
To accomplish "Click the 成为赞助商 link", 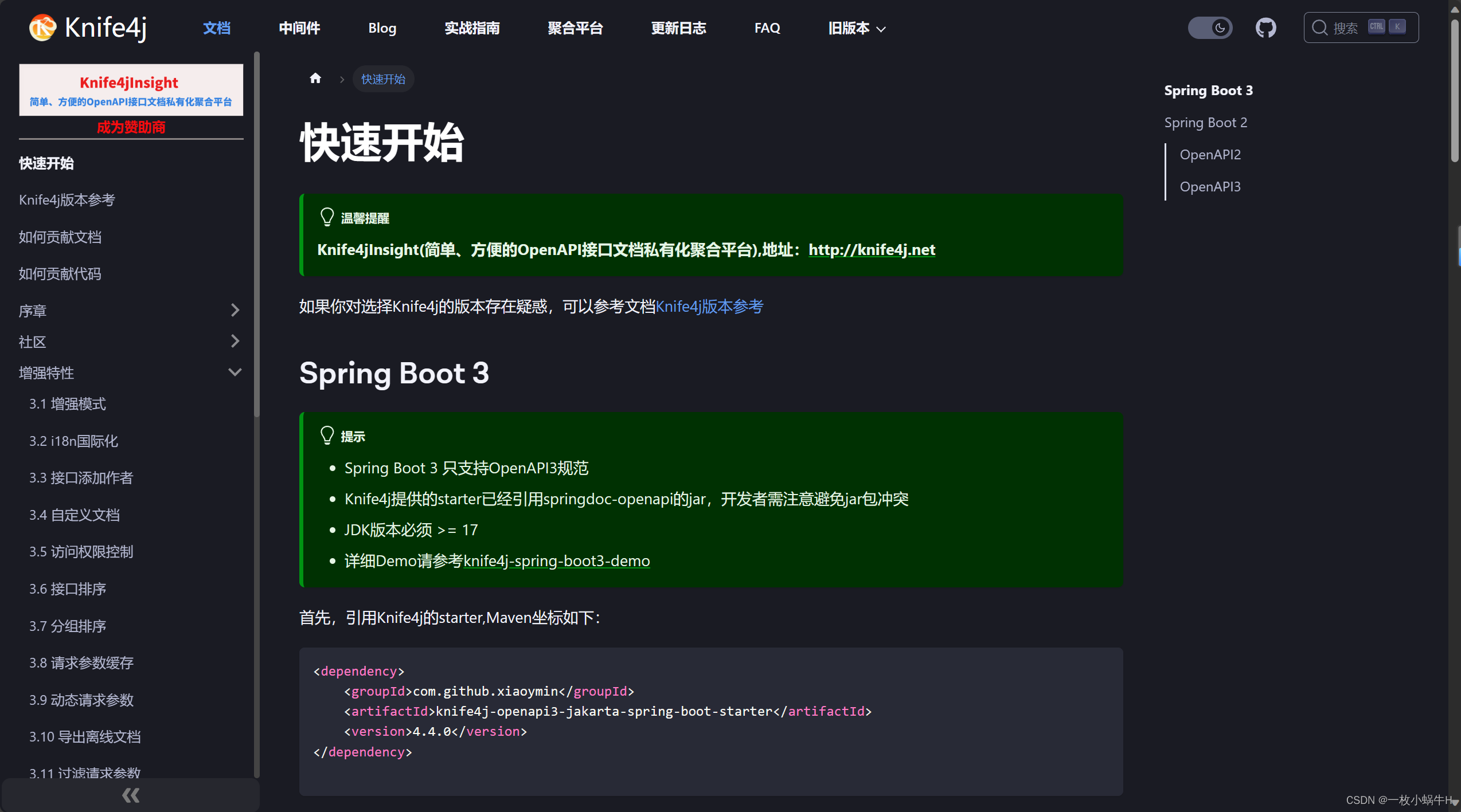I will 131,127.
